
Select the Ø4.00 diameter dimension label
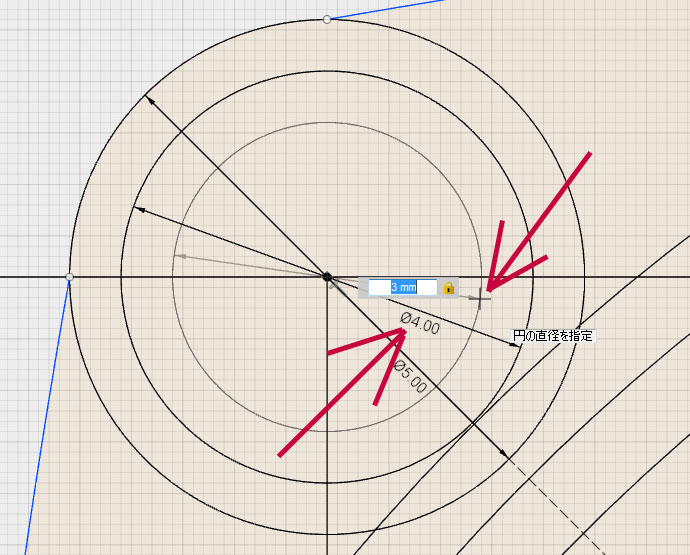pyautogui.click(x=420, y=323)
